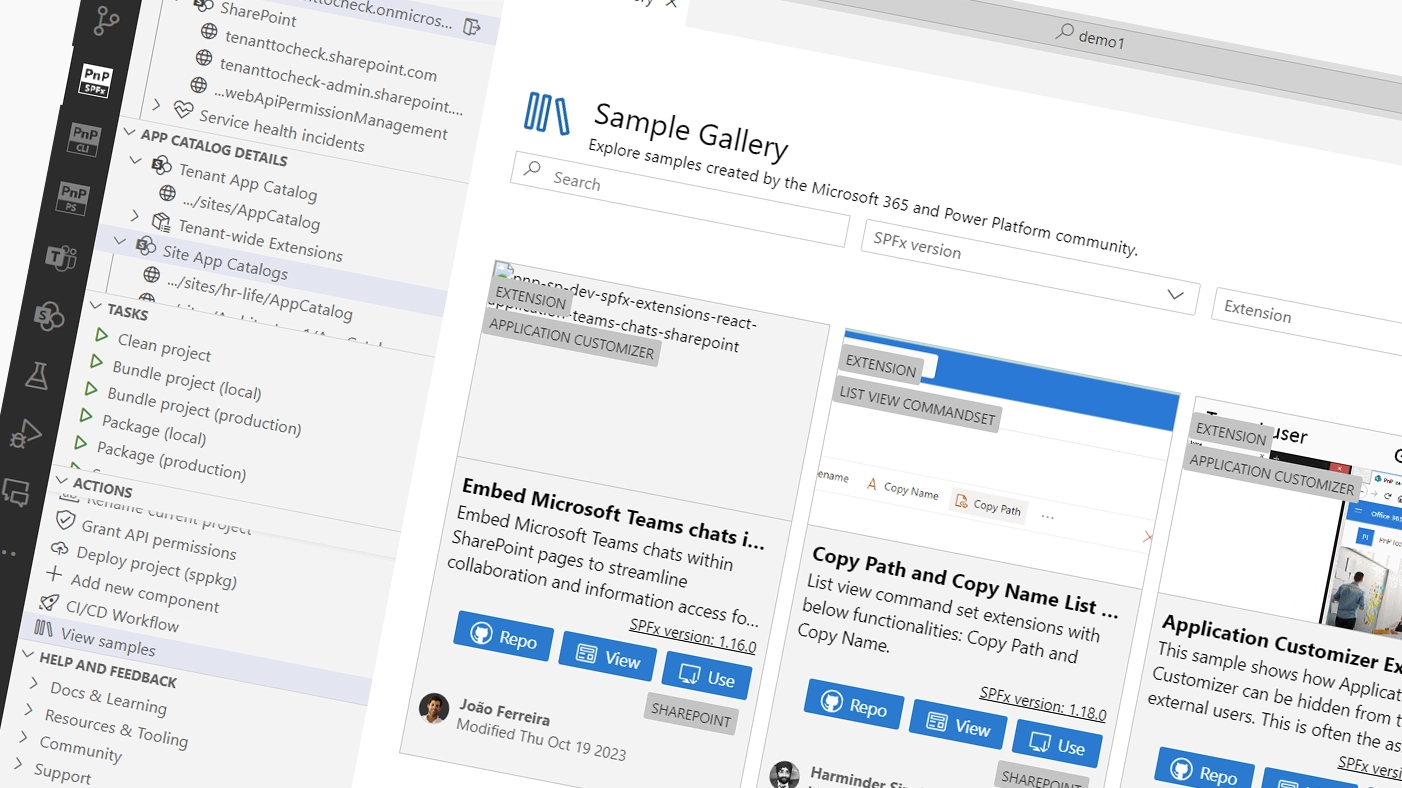Click the Teams Toolkit activity bar icon

(x=62, y=258)
